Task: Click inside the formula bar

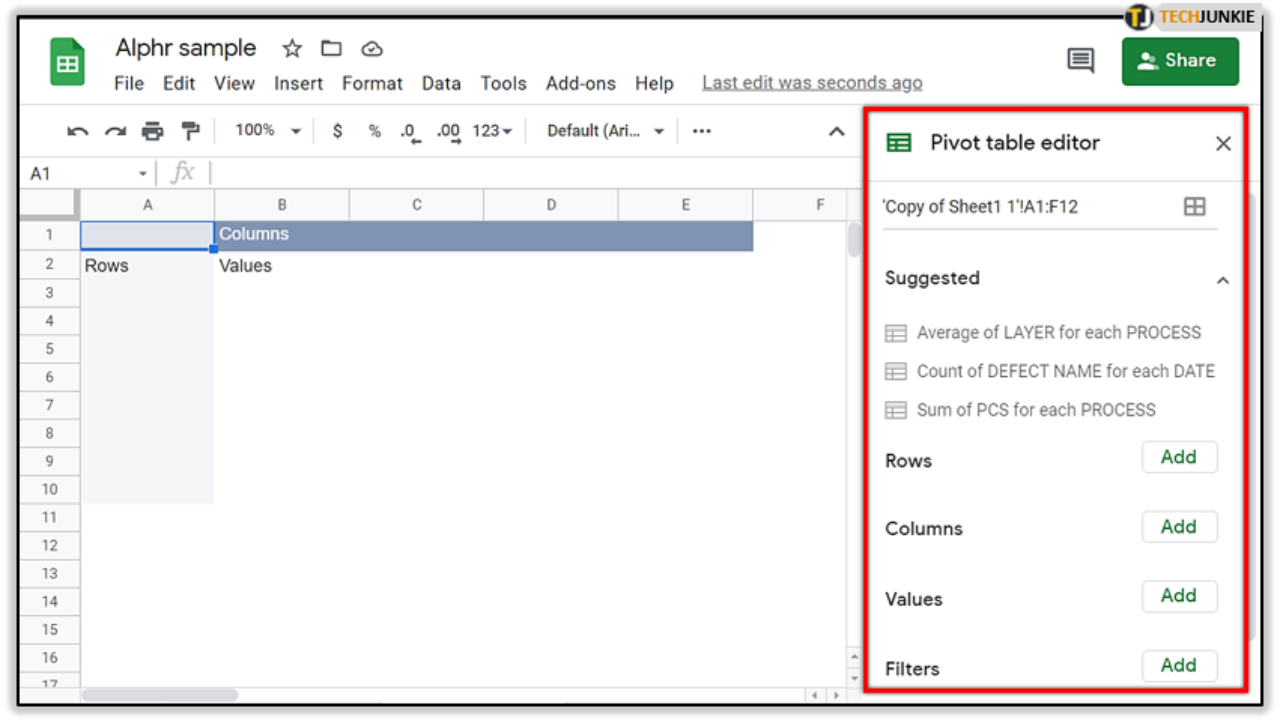Action: 400,172
